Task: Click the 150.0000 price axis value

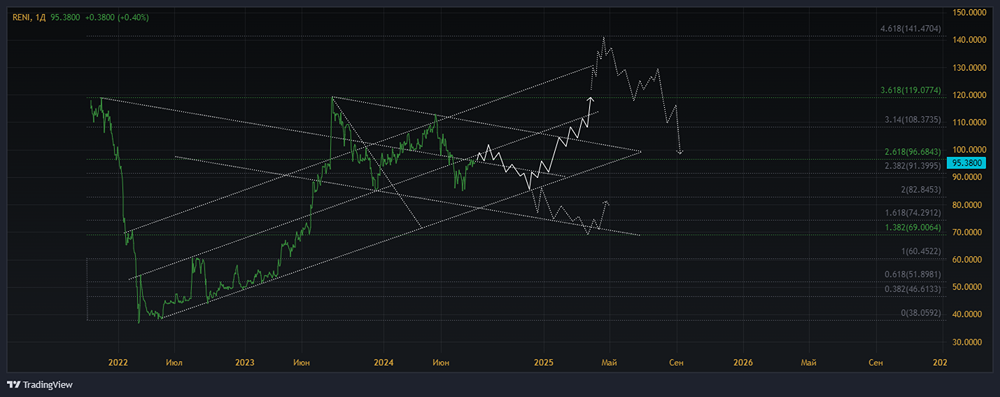Action: click(969, 12)
